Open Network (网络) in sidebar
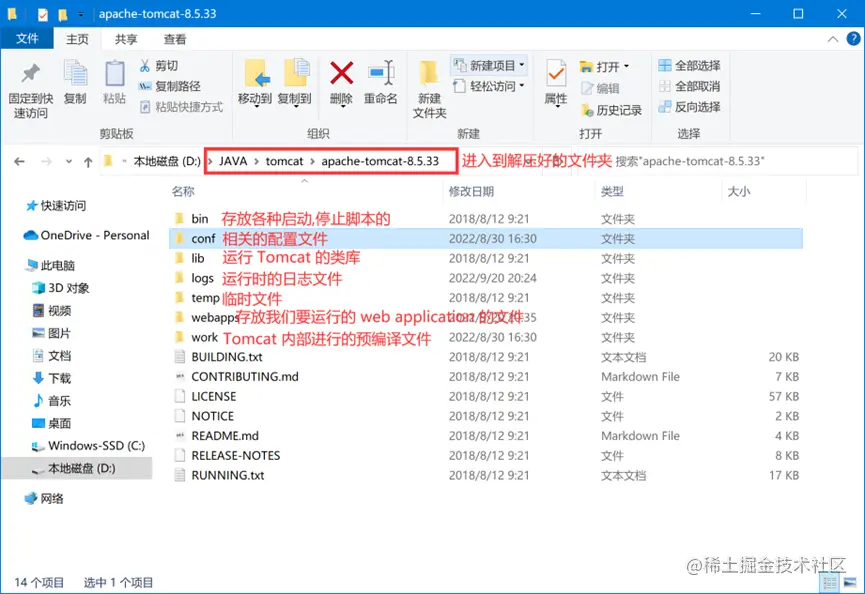Screen dimensions: 865x594 pyautogui.click(x=44, y=499)
